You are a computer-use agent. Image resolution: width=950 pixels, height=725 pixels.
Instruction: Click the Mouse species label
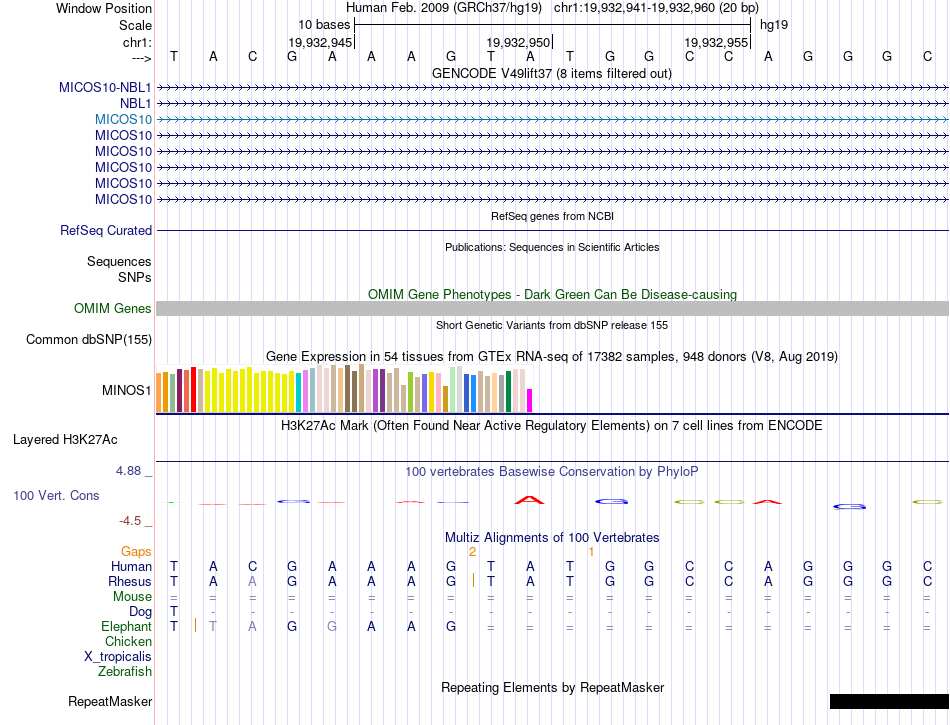point(132,597)
